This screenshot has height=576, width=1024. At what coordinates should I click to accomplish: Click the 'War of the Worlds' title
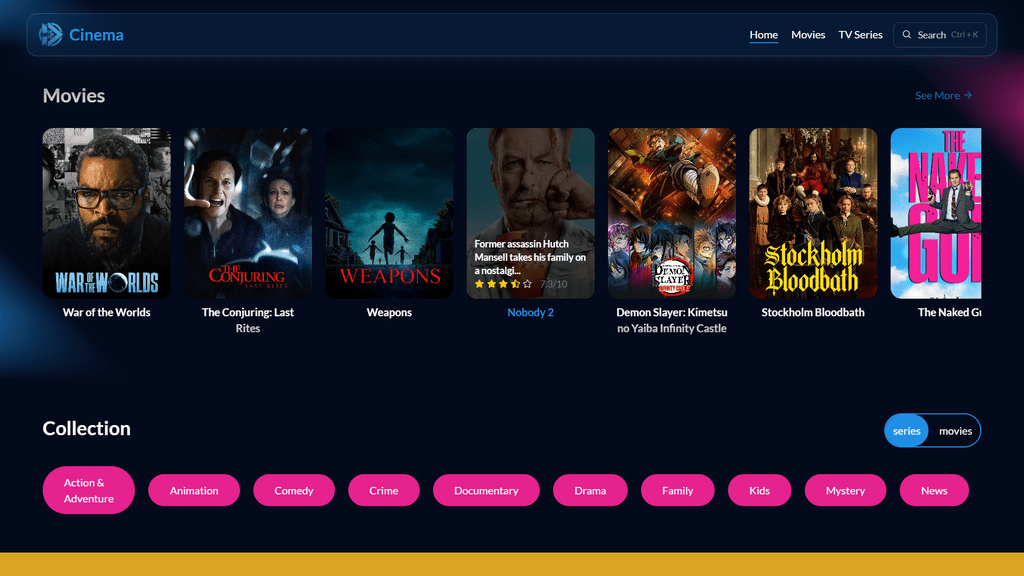[x=106, y=312]
